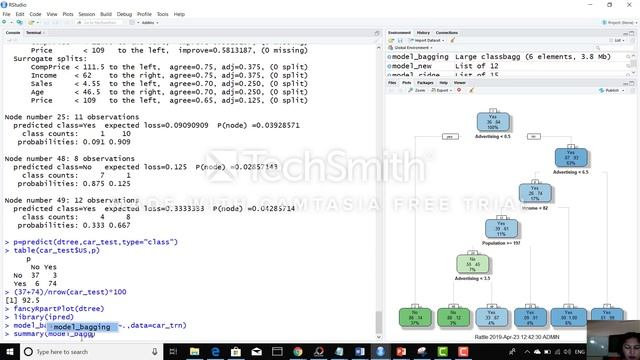Select model_bagging autocomplete suggestion

tap(82, 327)
